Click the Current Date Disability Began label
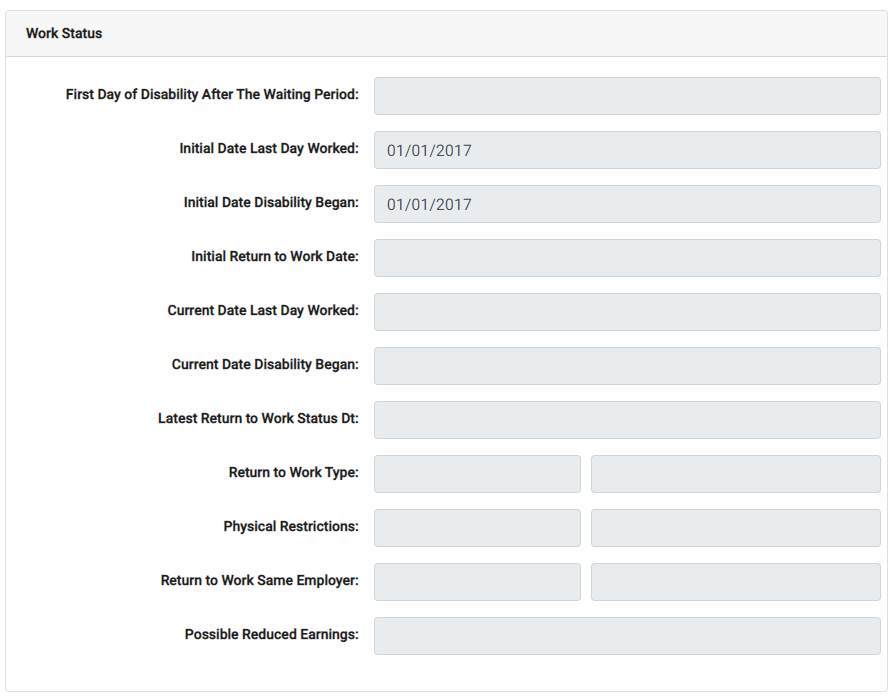 (265, 364)
